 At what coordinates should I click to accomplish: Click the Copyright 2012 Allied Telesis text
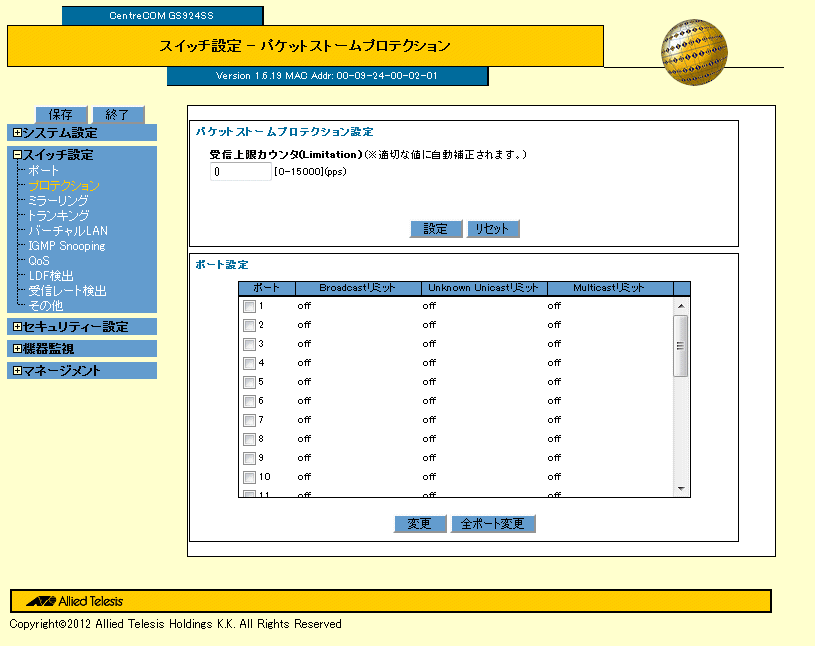(176, 624)
